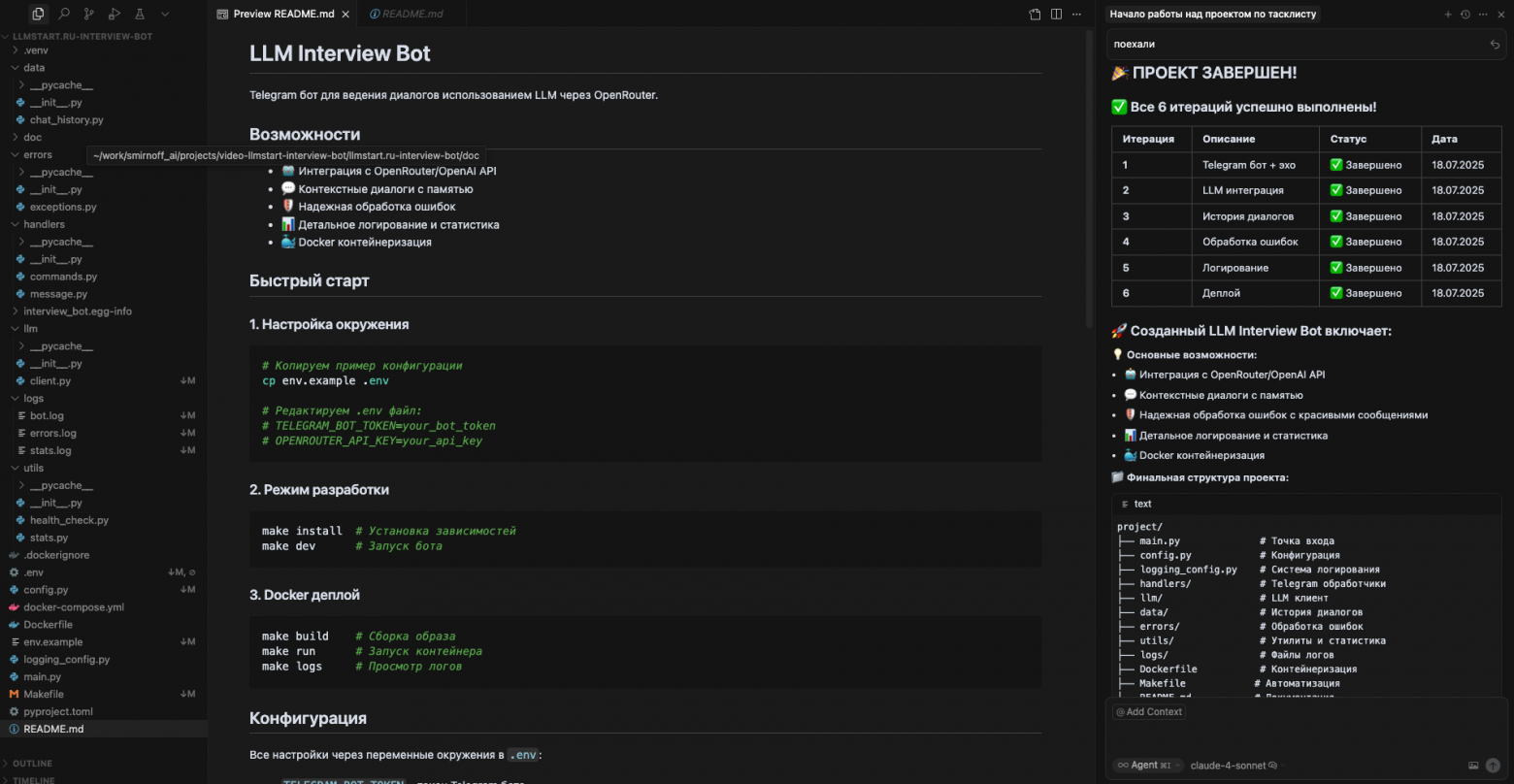
Task: Open docker-compose.yml in the file tree
Action: click(x=74, y=607)
